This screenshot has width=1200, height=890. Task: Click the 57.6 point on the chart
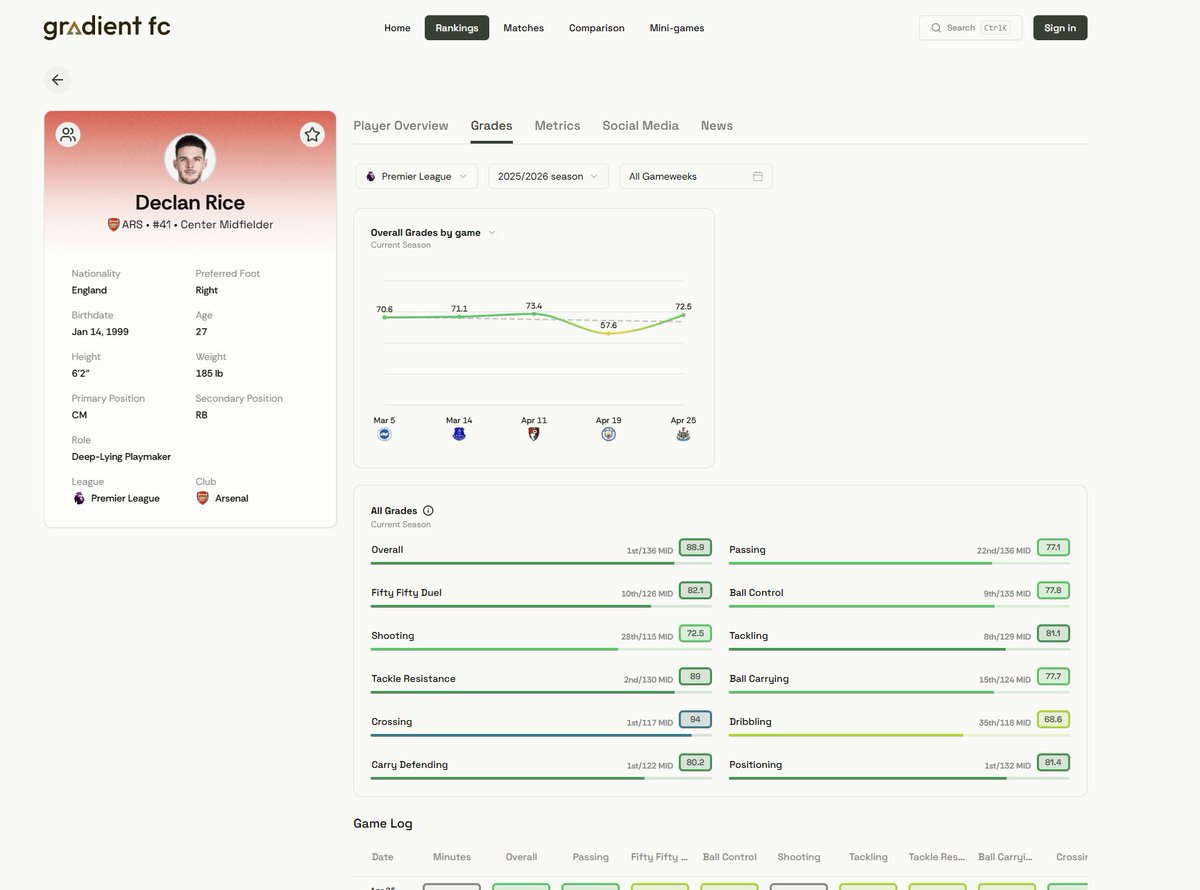tap(608, 333)
